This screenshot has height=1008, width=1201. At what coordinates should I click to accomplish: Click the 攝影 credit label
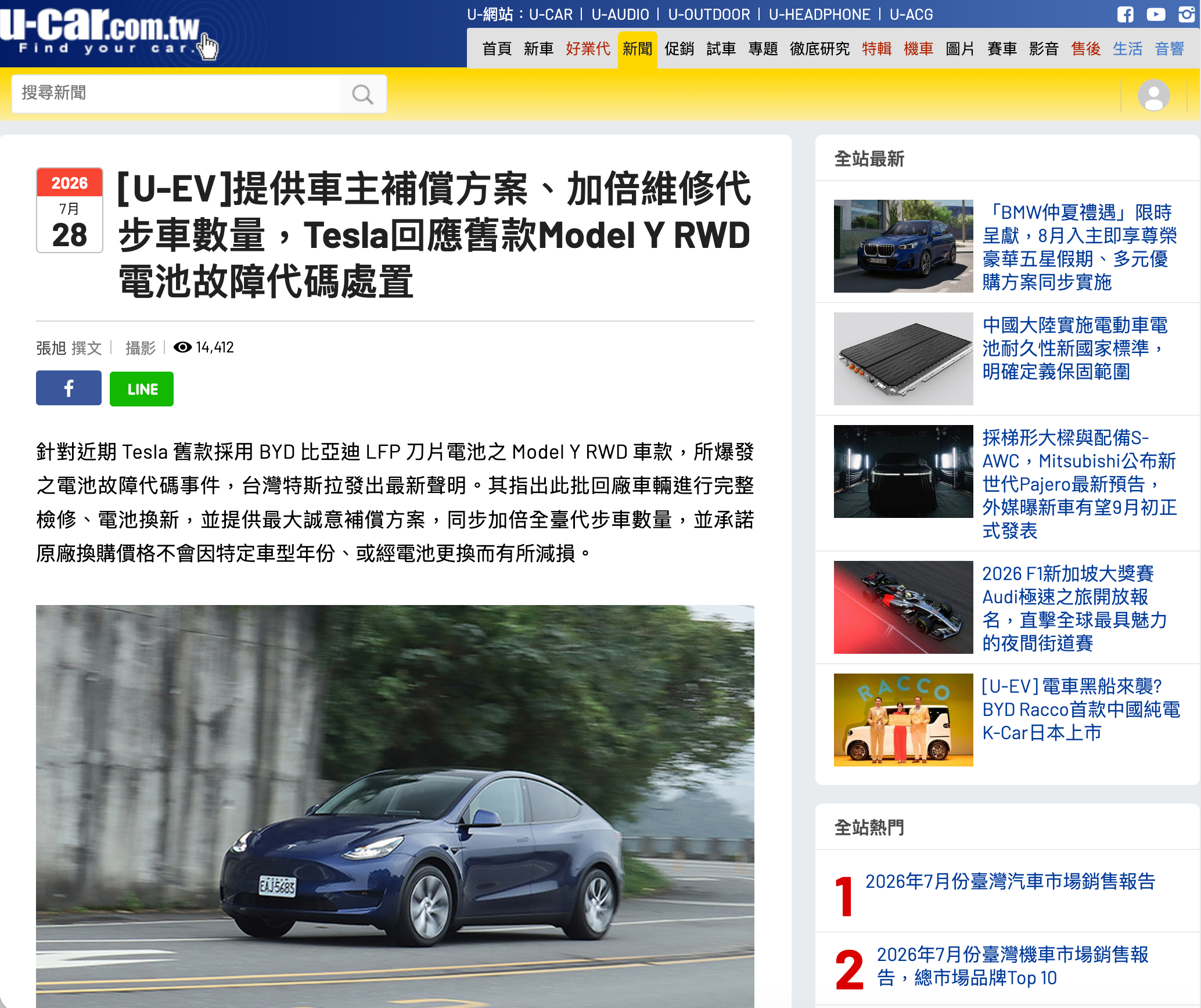(x=141, y=348)
